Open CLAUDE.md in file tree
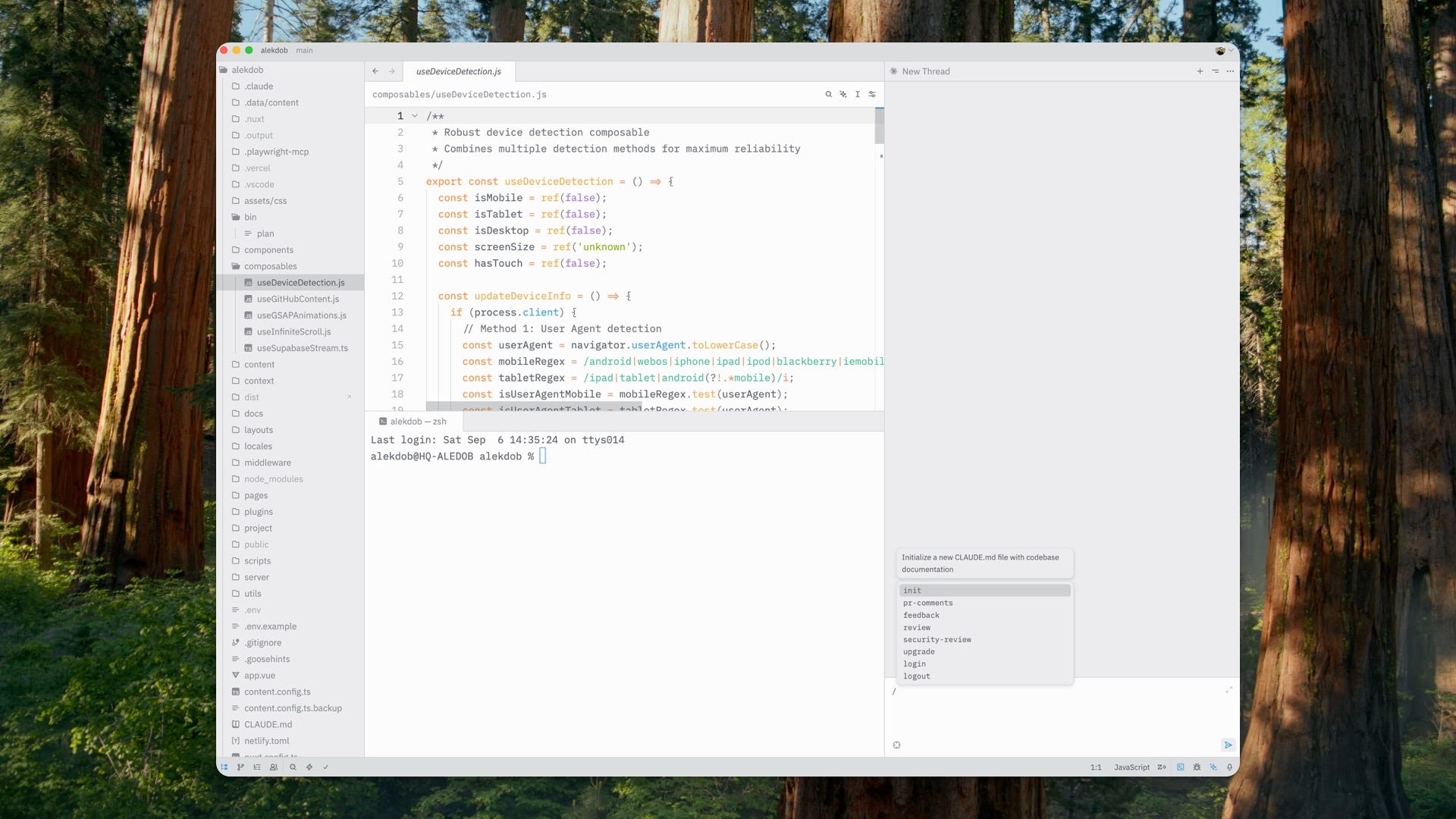The image size is (1456, 819). pos(268,724)
